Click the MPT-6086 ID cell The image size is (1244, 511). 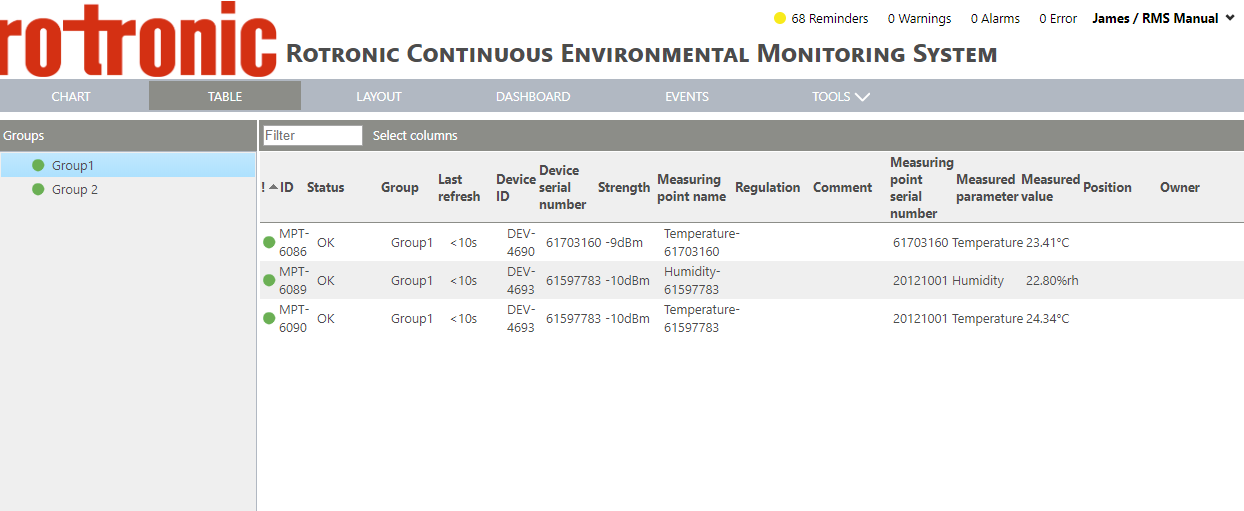[x=293, y=242]
